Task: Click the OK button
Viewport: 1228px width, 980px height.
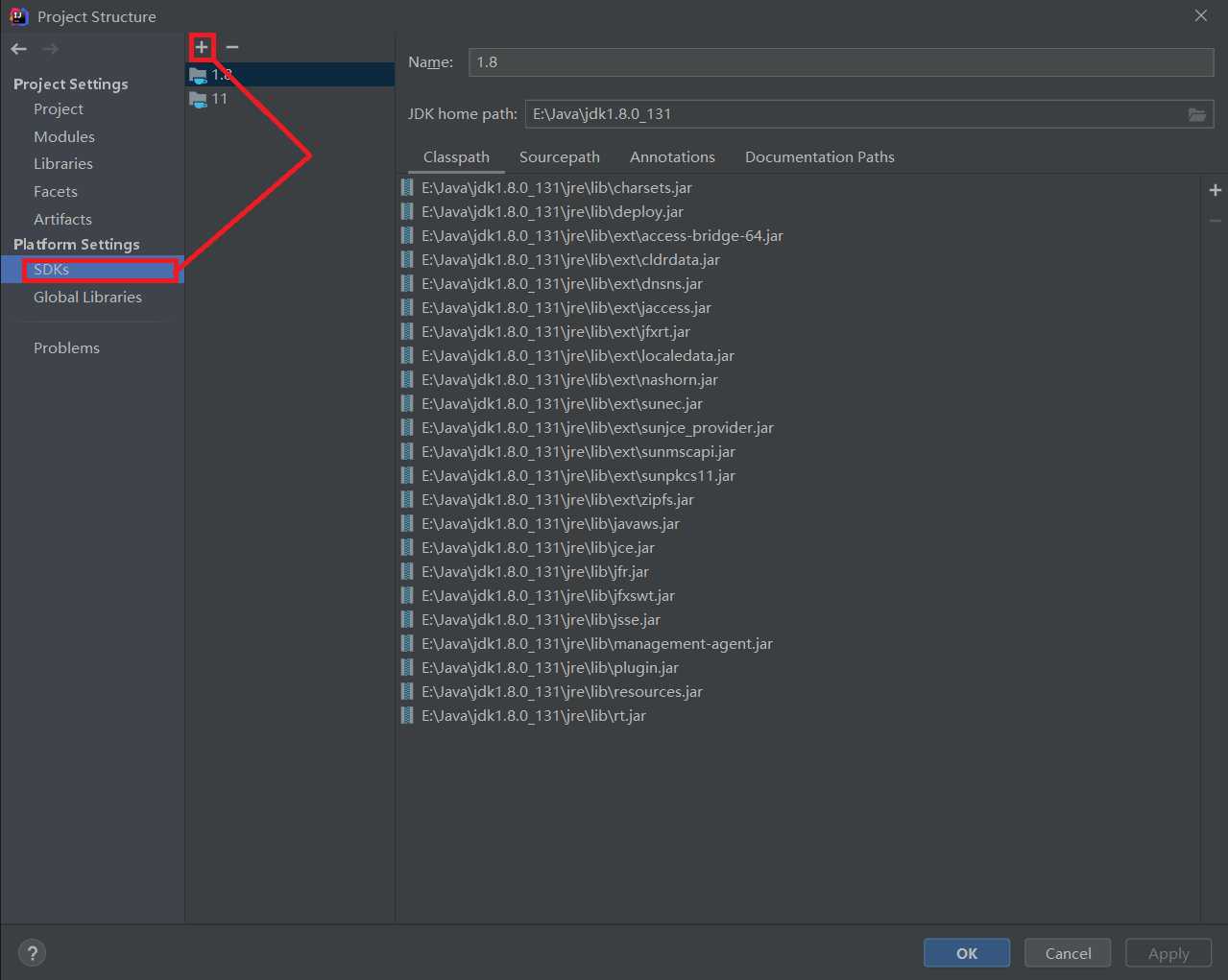Action: point(967,953)
